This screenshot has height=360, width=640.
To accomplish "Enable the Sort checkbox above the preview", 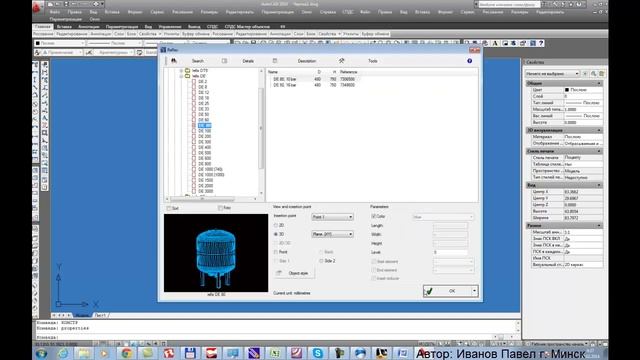I will [169, 208].
